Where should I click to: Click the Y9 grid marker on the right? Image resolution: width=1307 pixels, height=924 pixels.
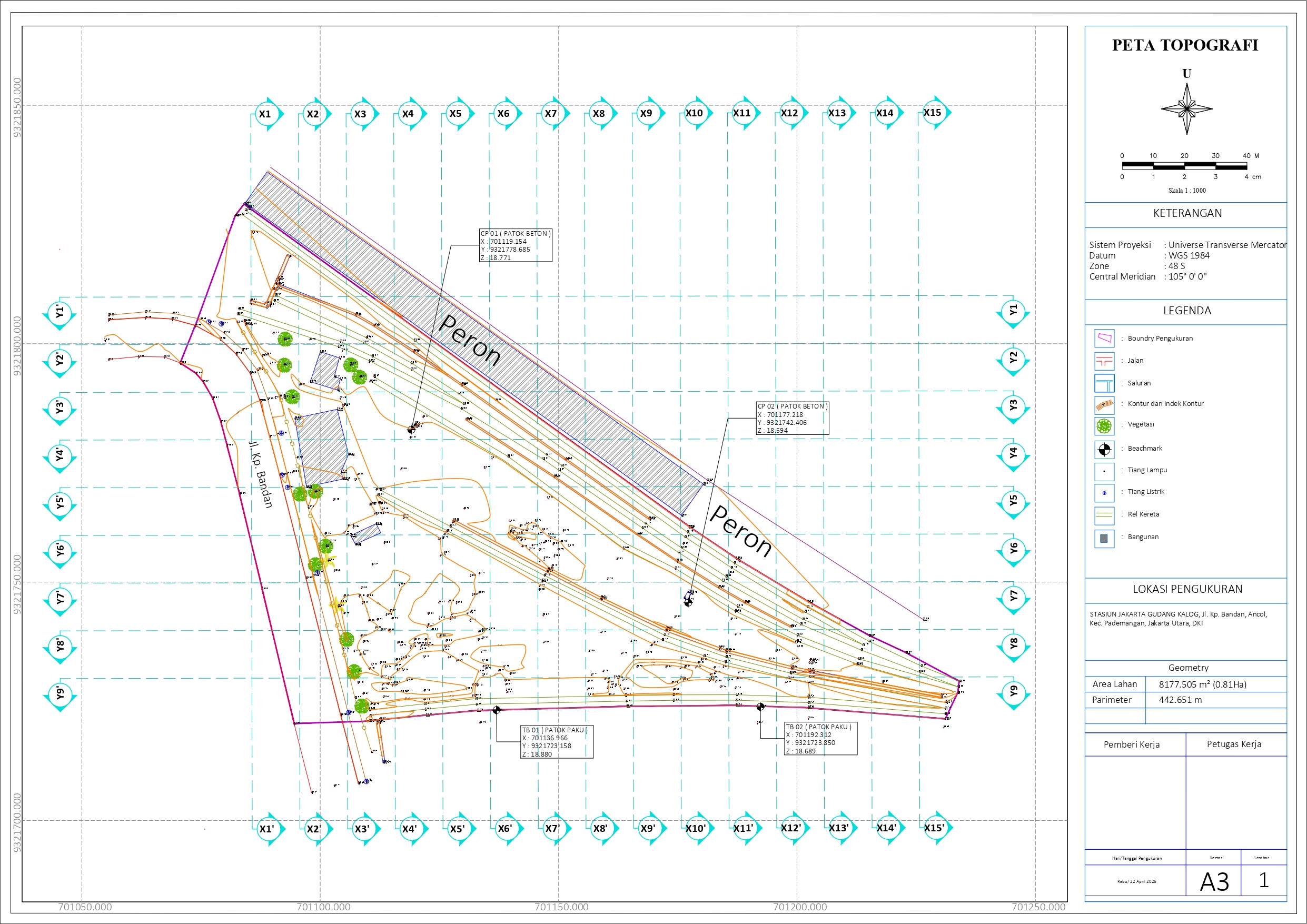pyautogui.click(x=1013, y=693)
